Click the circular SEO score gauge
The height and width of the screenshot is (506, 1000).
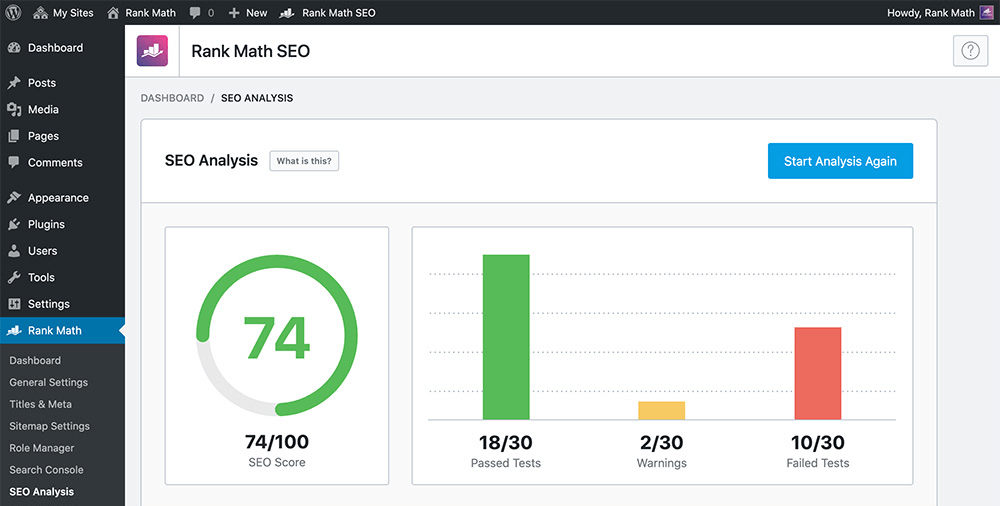tap(277, 337)
